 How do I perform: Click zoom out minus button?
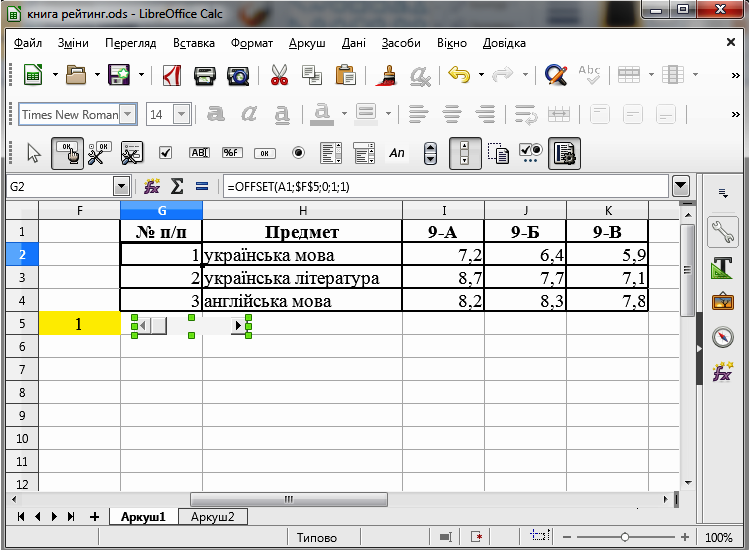pos(567,537)
